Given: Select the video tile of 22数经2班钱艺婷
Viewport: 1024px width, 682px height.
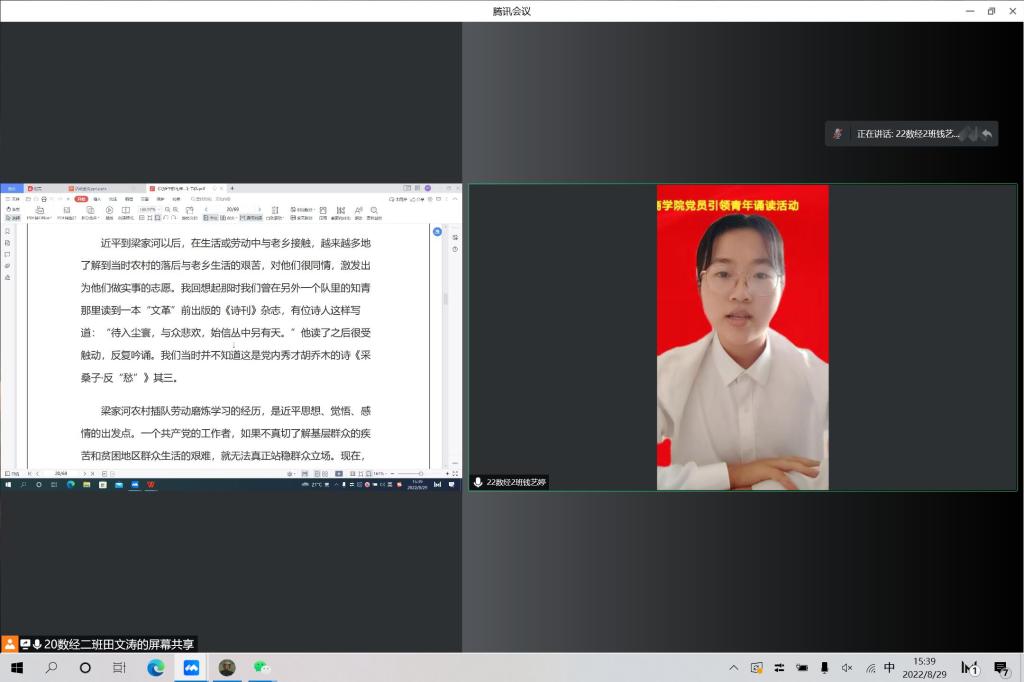Looking at the screenshot, I should click(x=742, y=337).
